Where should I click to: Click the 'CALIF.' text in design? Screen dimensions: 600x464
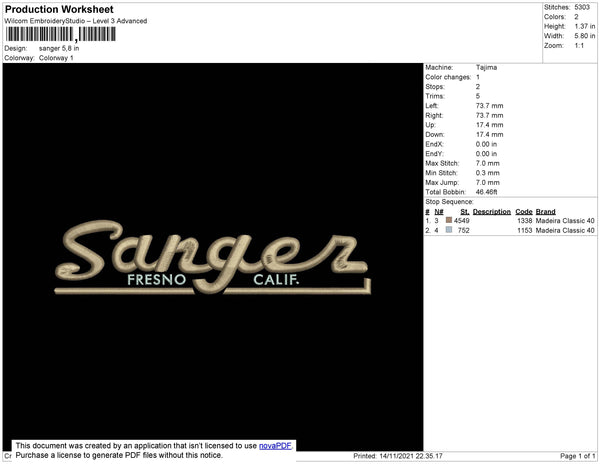point(276,280)
